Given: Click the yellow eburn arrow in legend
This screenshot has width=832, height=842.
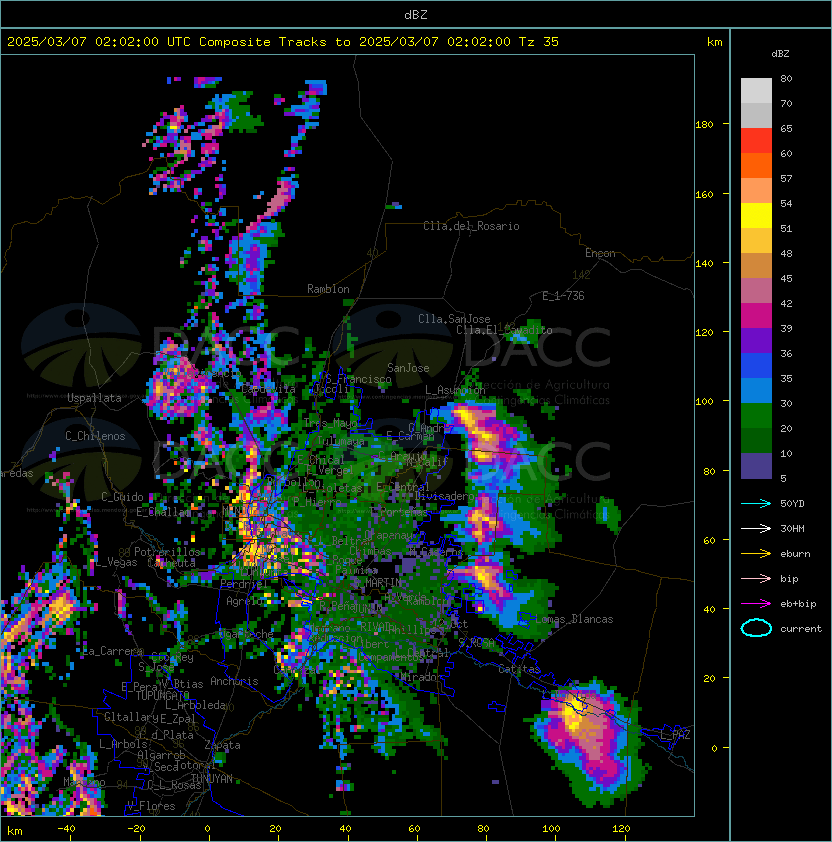Looking at the screenshot, I should point(756,554).
